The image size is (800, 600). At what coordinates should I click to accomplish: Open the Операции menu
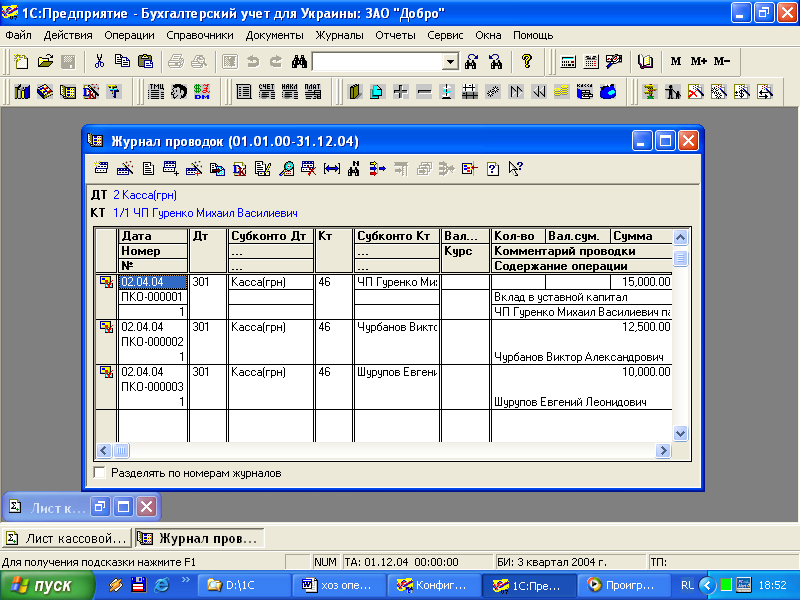tap(129, 35)
